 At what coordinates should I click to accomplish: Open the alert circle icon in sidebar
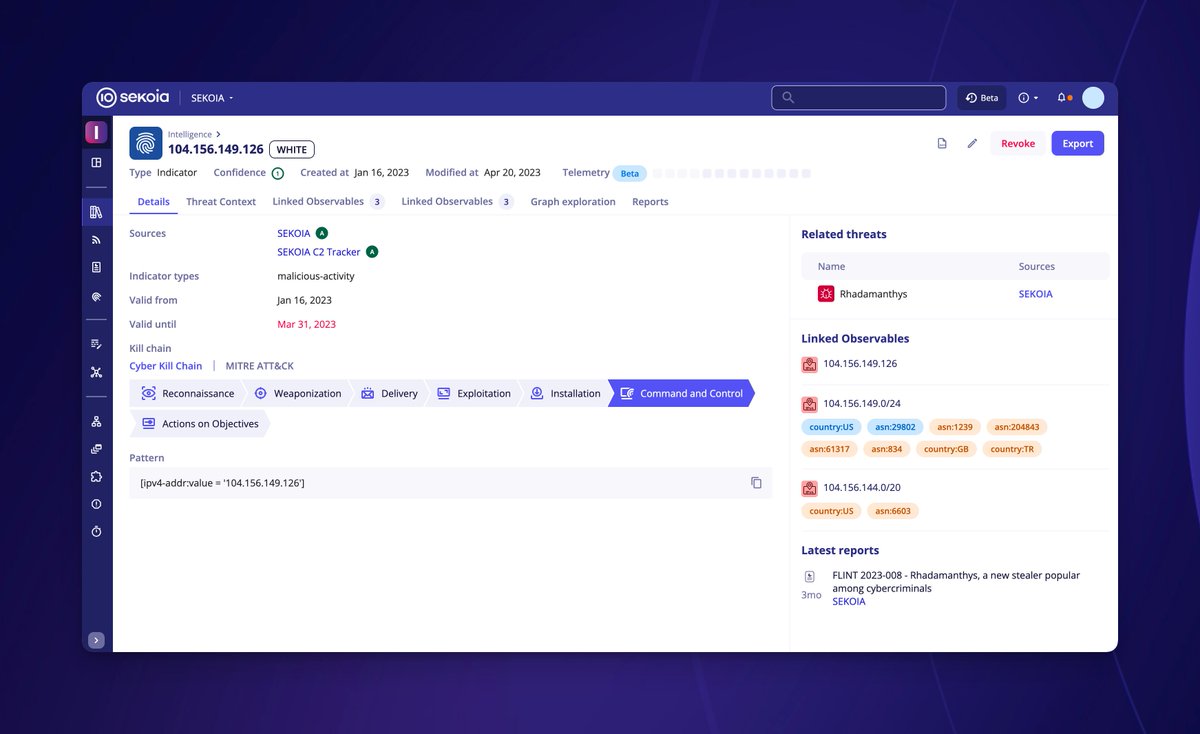coord(96,504)
